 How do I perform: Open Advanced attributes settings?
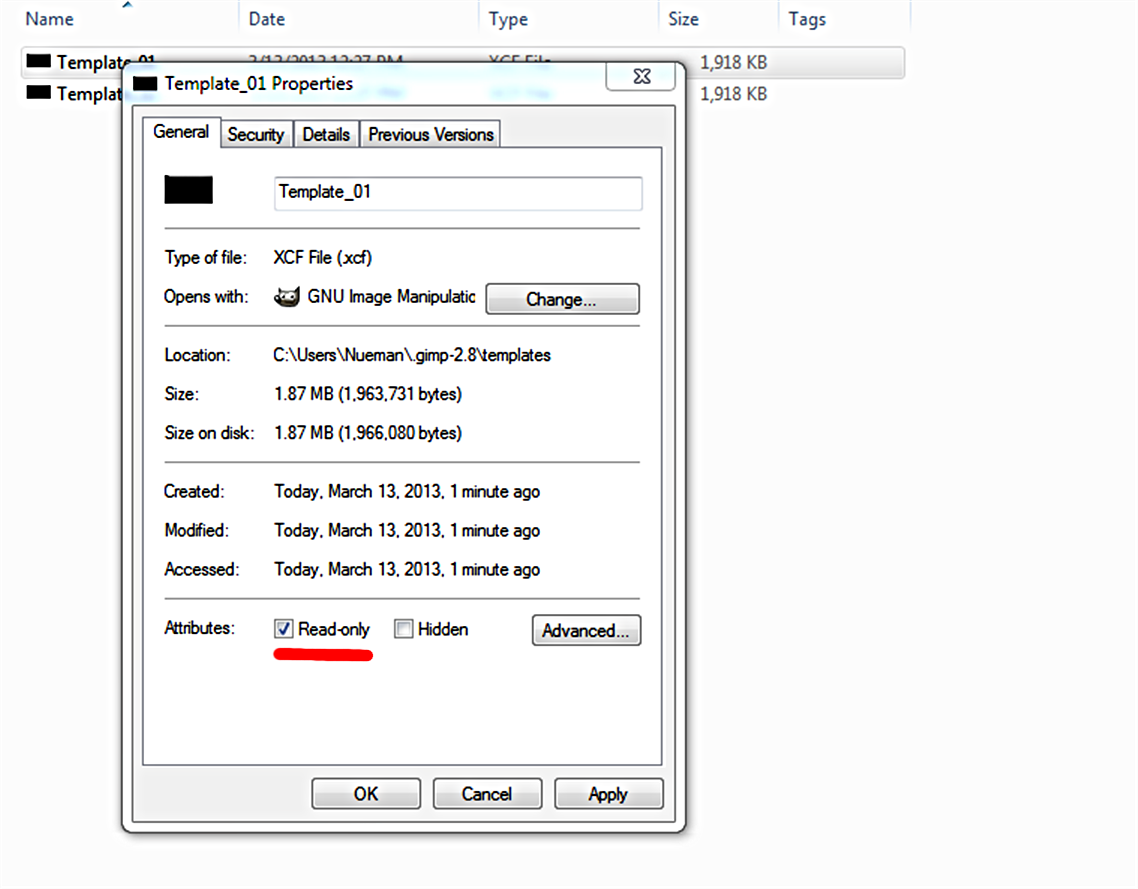click(x=586, y=630)
